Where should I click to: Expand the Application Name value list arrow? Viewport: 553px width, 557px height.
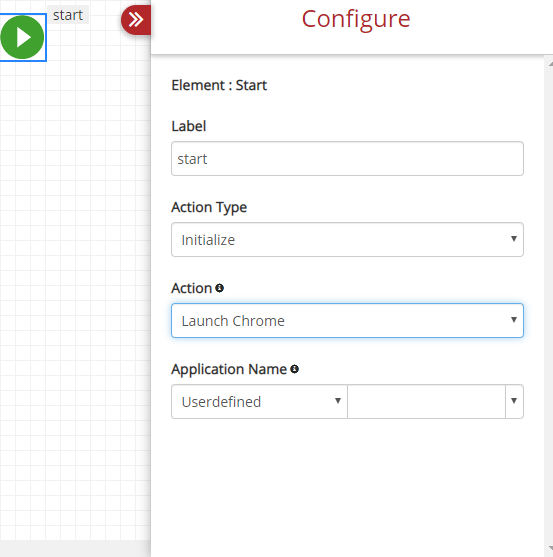514,401
